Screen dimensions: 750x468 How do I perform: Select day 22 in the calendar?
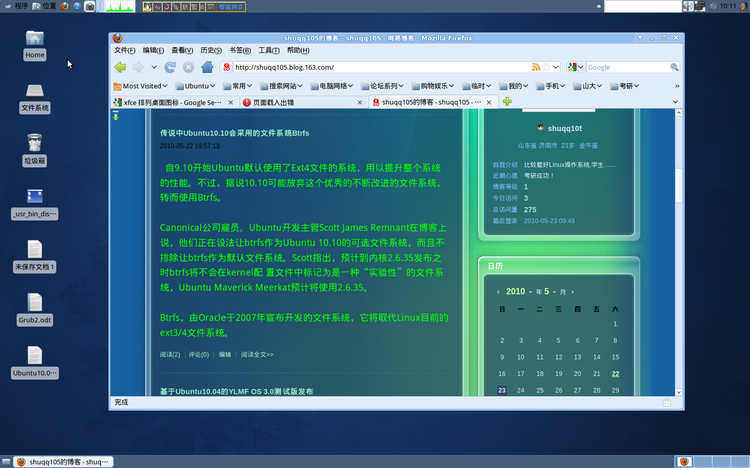pyautogui.click(x=615, y=374)
